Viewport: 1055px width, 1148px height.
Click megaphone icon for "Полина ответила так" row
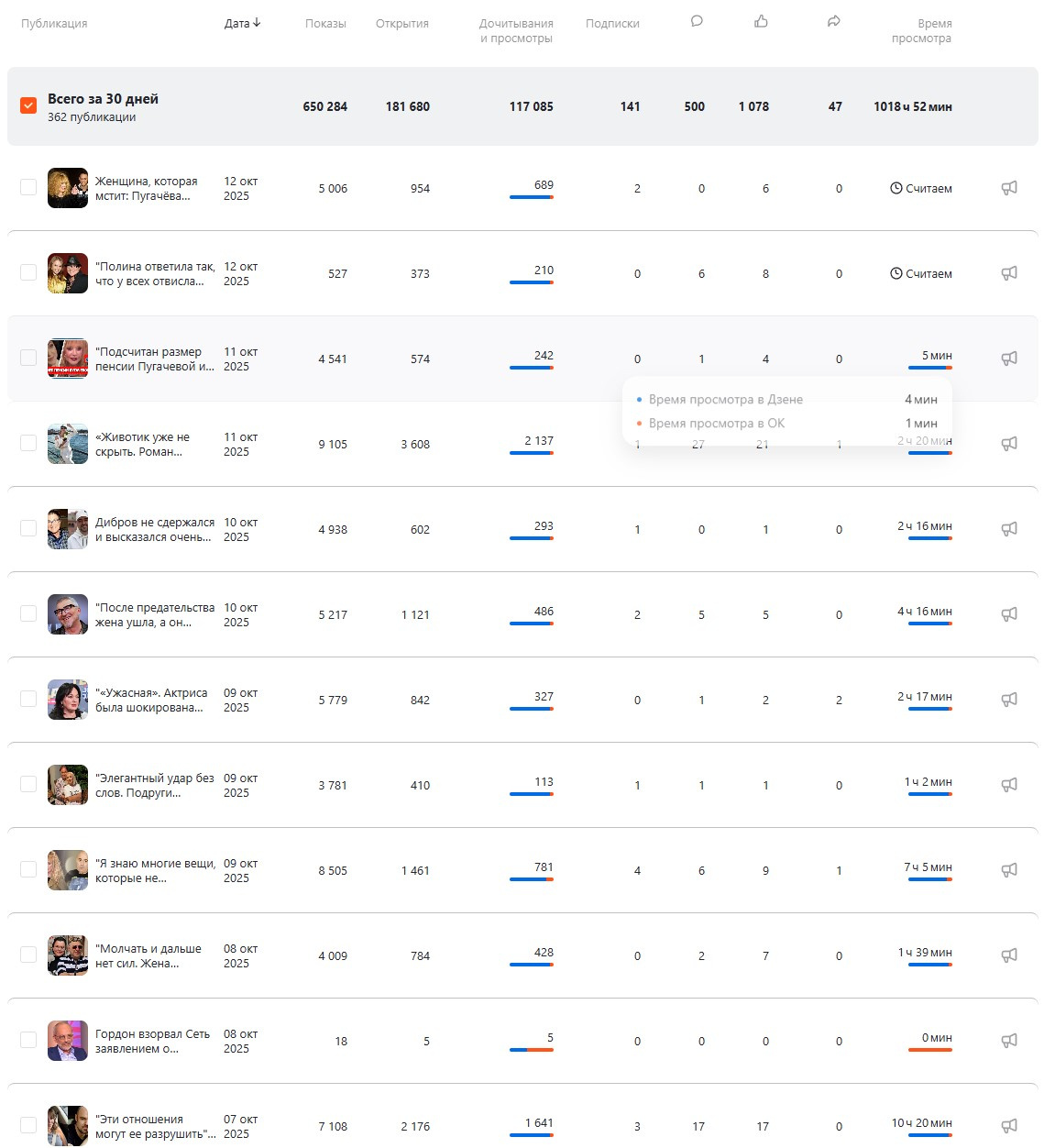coord(1009,273)
